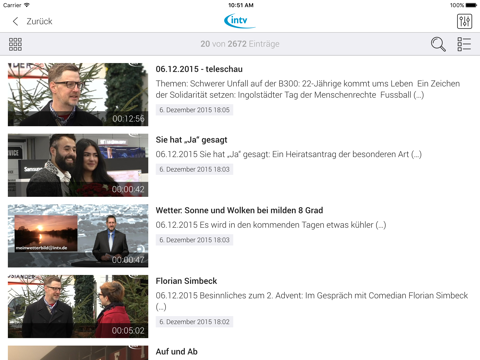This screenshot has height=360, width=480.
Task: Open the Wetter video thumbnail
Action: (78, 236)
